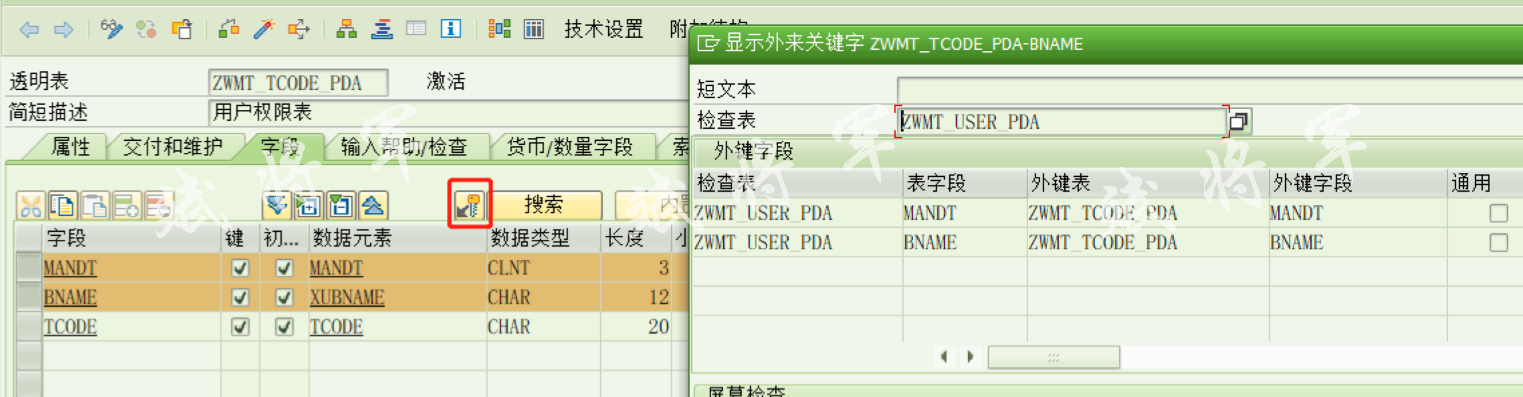Click the collapse-include minus box icon
The width and height of the screenshot is (1523, 397).
tap(340, 205)
